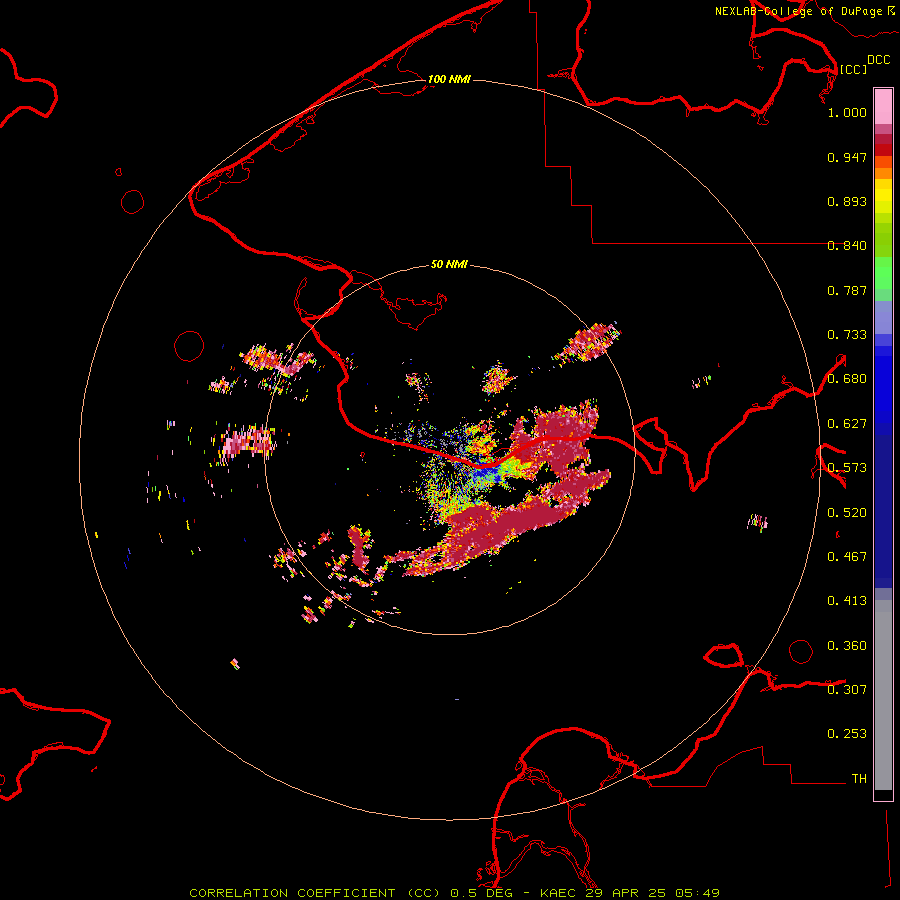Click the 0.5 DEG elevation text
Image resolution: width=900 pixels, height=900 pixels.
pyautogui.click(x=482, y=893)
